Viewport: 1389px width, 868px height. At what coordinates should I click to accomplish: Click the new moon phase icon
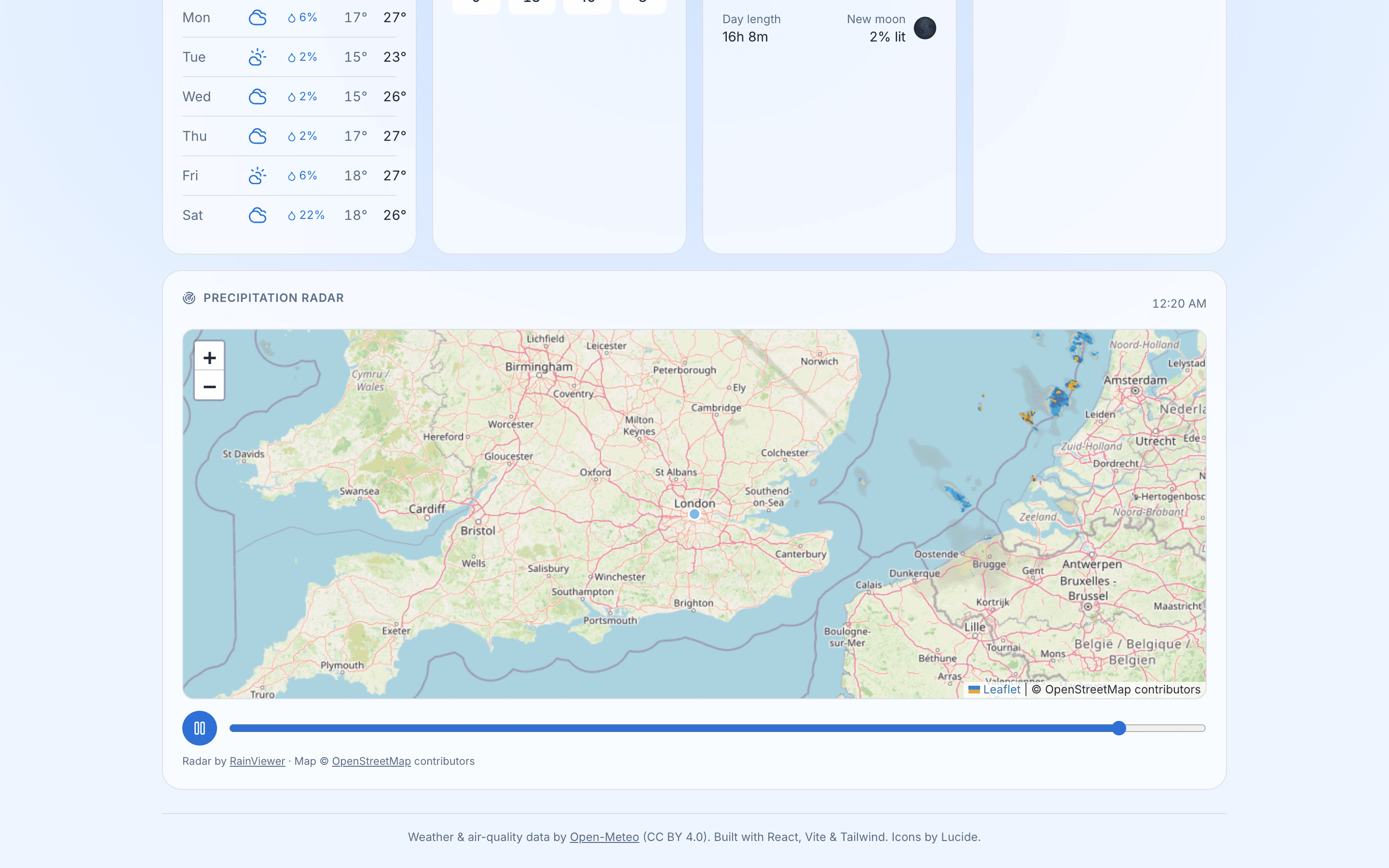click(925, 28)
